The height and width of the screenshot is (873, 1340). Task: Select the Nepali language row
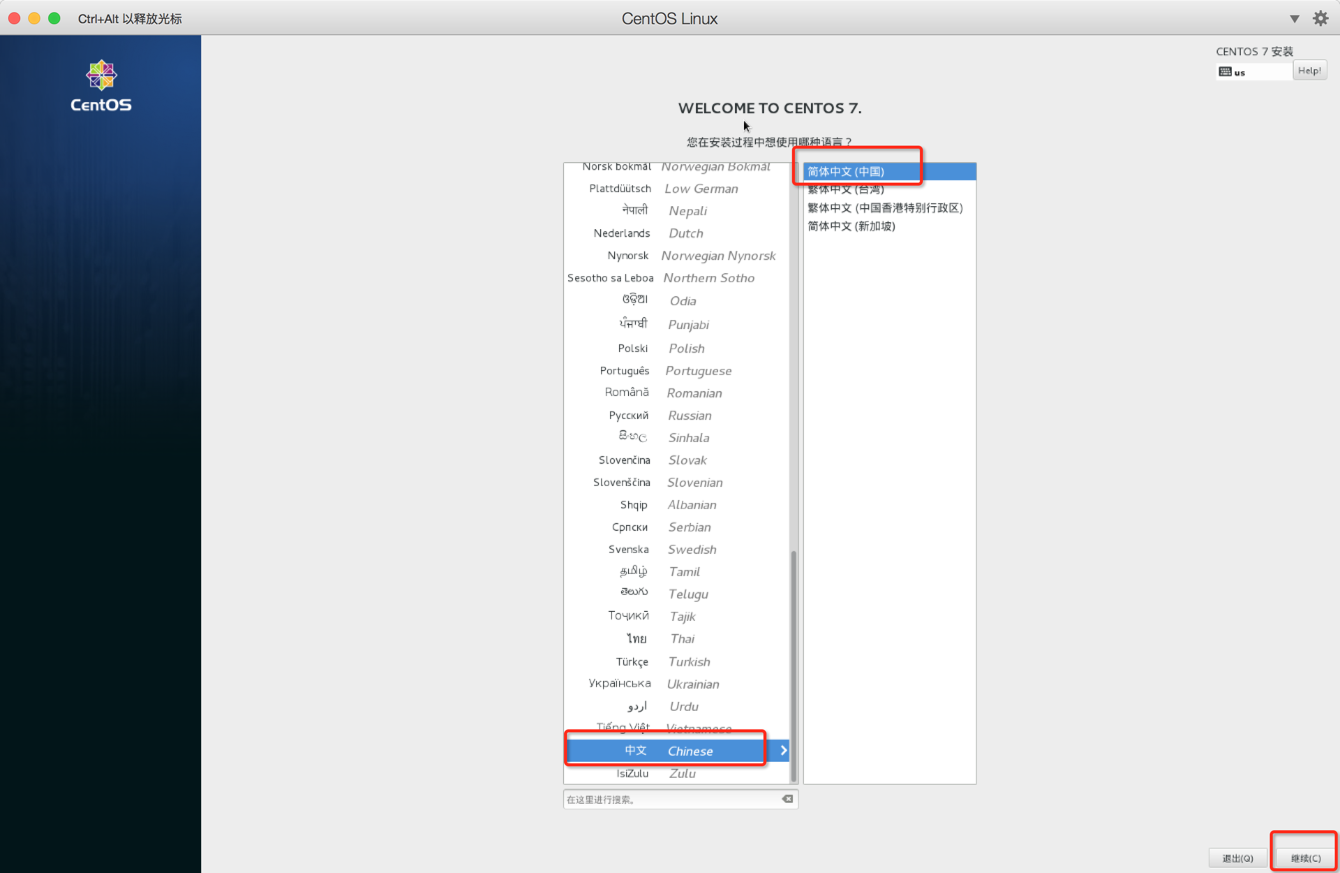(676, 211)
